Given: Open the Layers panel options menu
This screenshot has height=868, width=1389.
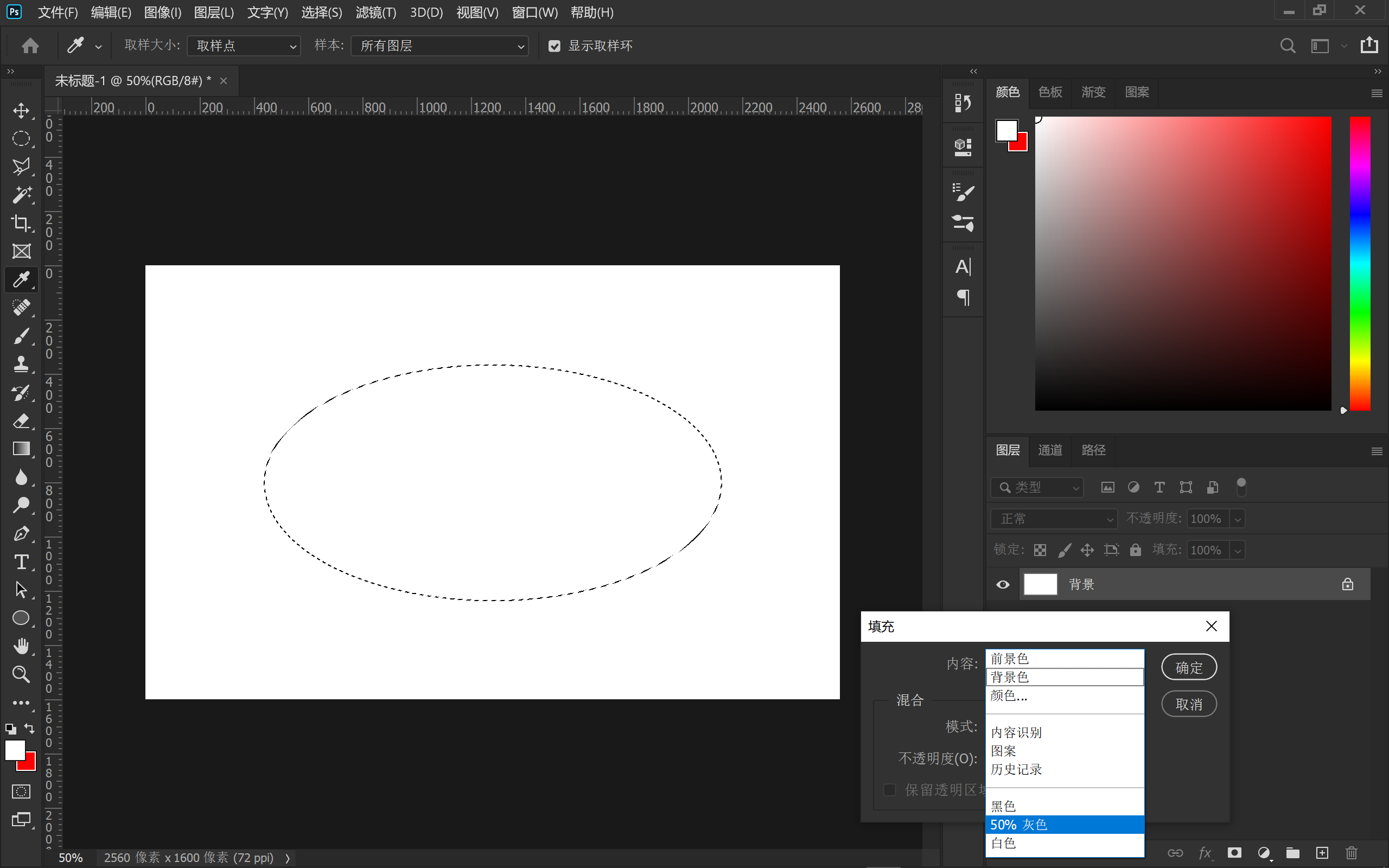Looking at the screenshot, I should click(1377, 451).
